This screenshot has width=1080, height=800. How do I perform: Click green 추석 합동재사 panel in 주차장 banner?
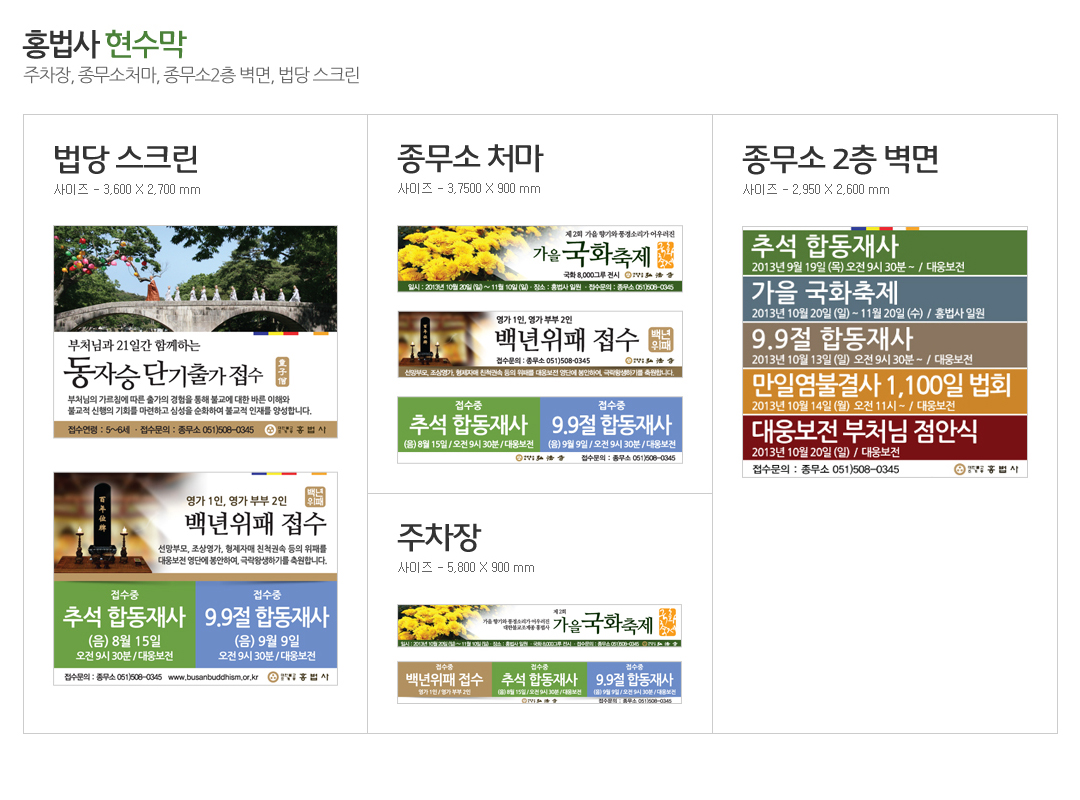pyautogui.click(x=539, y=679)
